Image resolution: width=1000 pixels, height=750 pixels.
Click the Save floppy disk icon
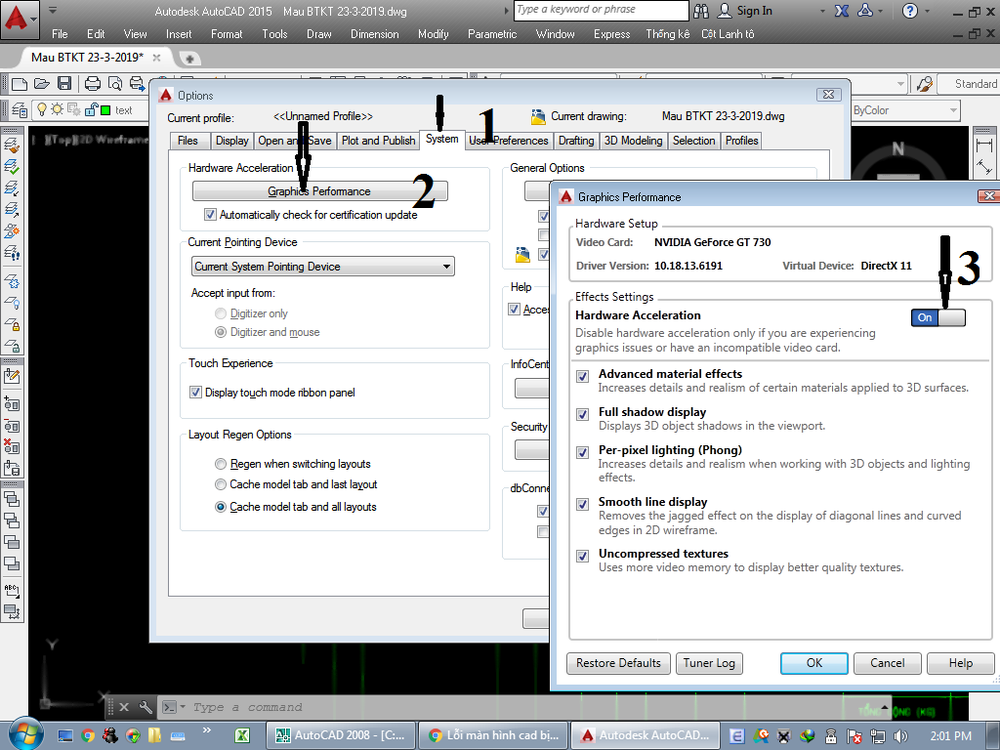[64, 84]
